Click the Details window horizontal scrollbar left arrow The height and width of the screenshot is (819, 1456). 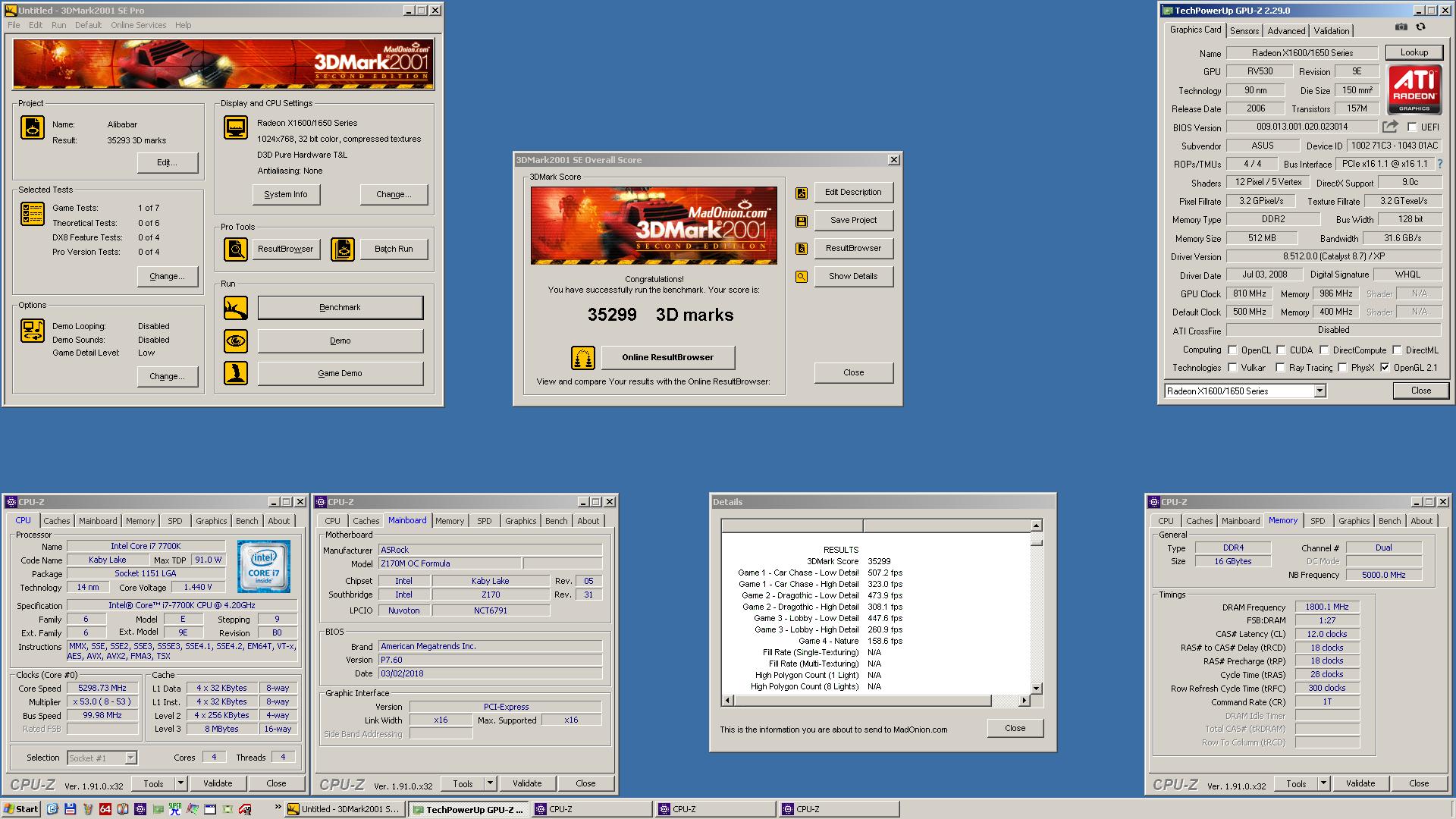(x=728, y=700)
